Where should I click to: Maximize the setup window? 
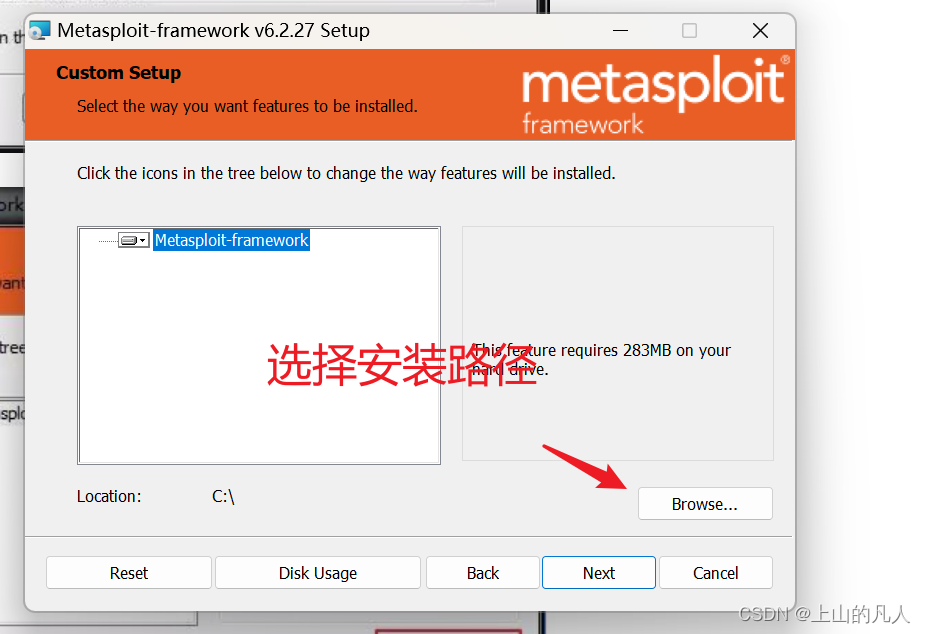(688, 31)
